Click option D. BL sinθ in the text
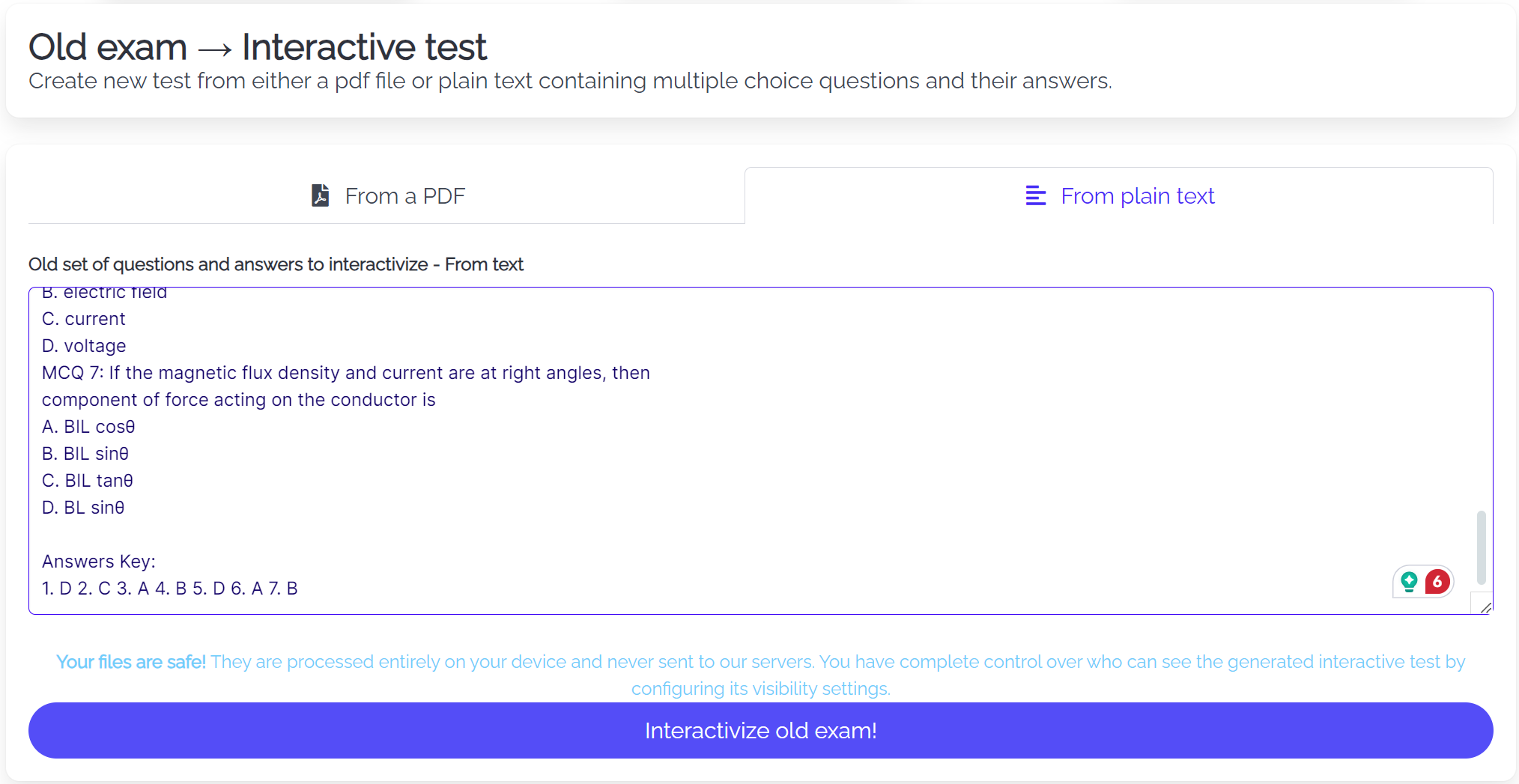Viewport: 1519px width, 784px height. pos(83,507)
